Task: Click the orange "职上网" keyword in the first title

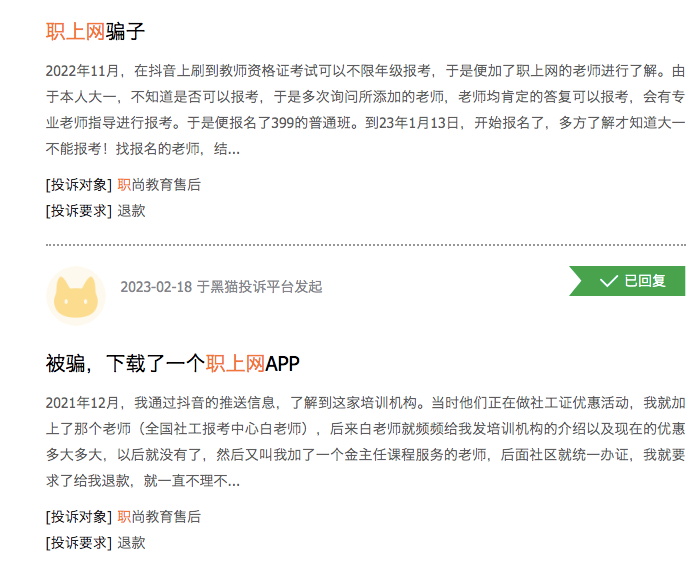Action: coord(75,31)
